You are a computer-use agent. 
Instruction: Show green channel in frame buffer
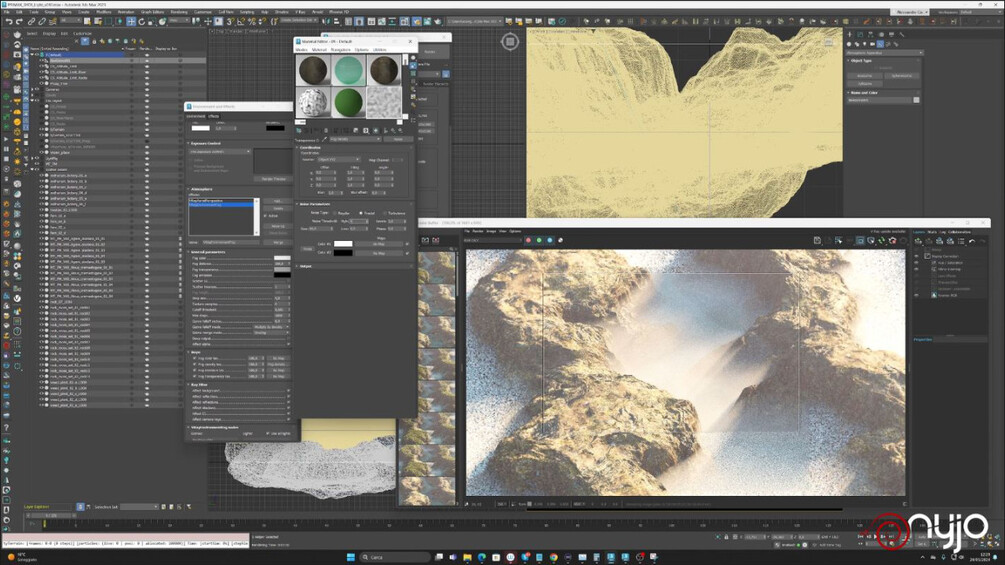tap(539, 240)
